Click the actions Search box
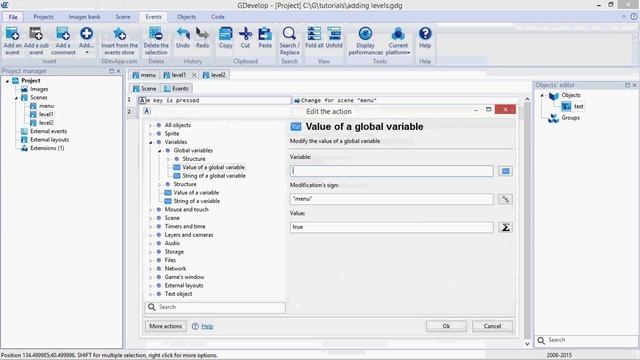The image size is (640, 360). pyautogui.click(x=215, y=307)
